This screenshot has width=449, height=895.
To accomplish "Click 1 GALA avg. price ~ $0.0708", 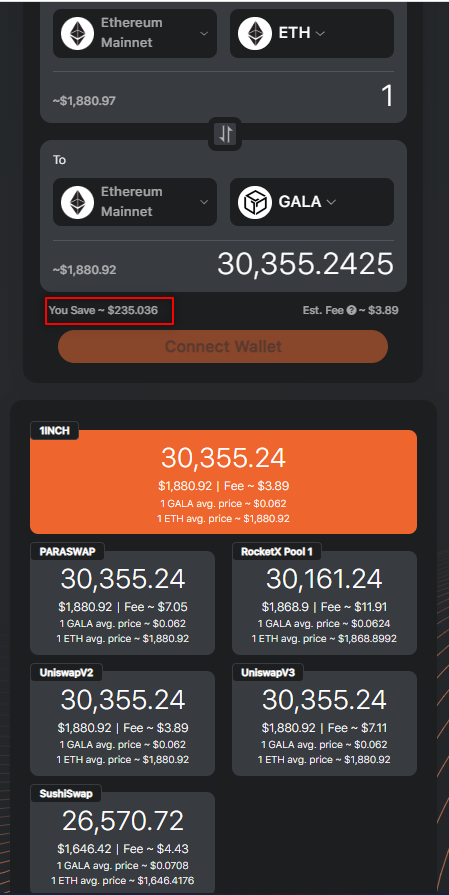I will (123, 865).
